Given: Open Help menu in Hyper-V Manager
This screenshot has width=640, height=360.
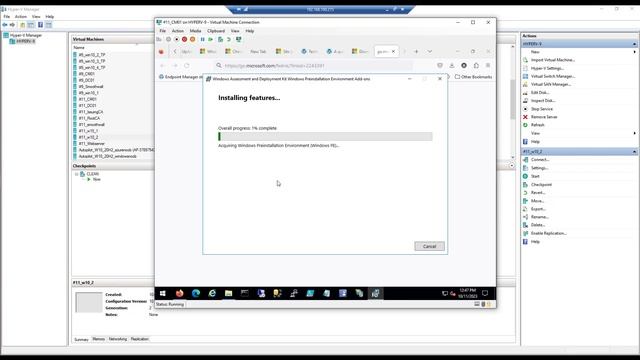Looking at the screenshot, I should (50, 17).
